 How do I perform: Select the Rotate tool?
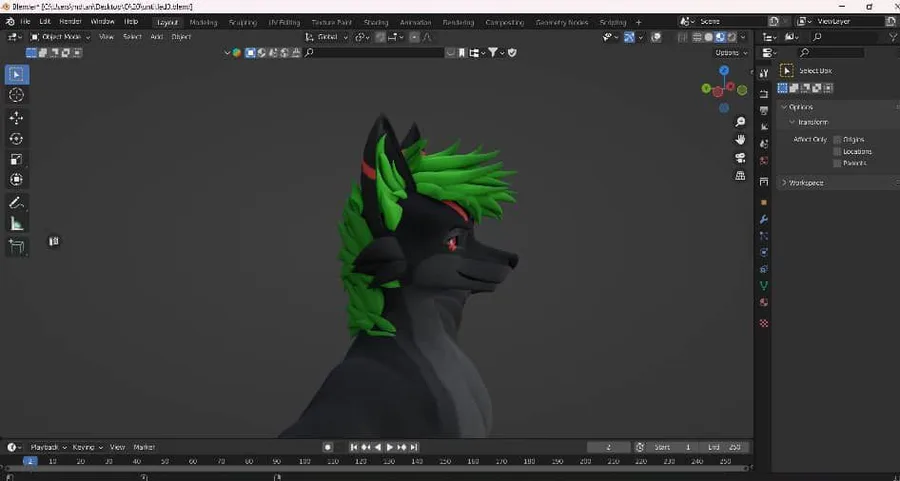pyautogui.click(x=17, y=138)
